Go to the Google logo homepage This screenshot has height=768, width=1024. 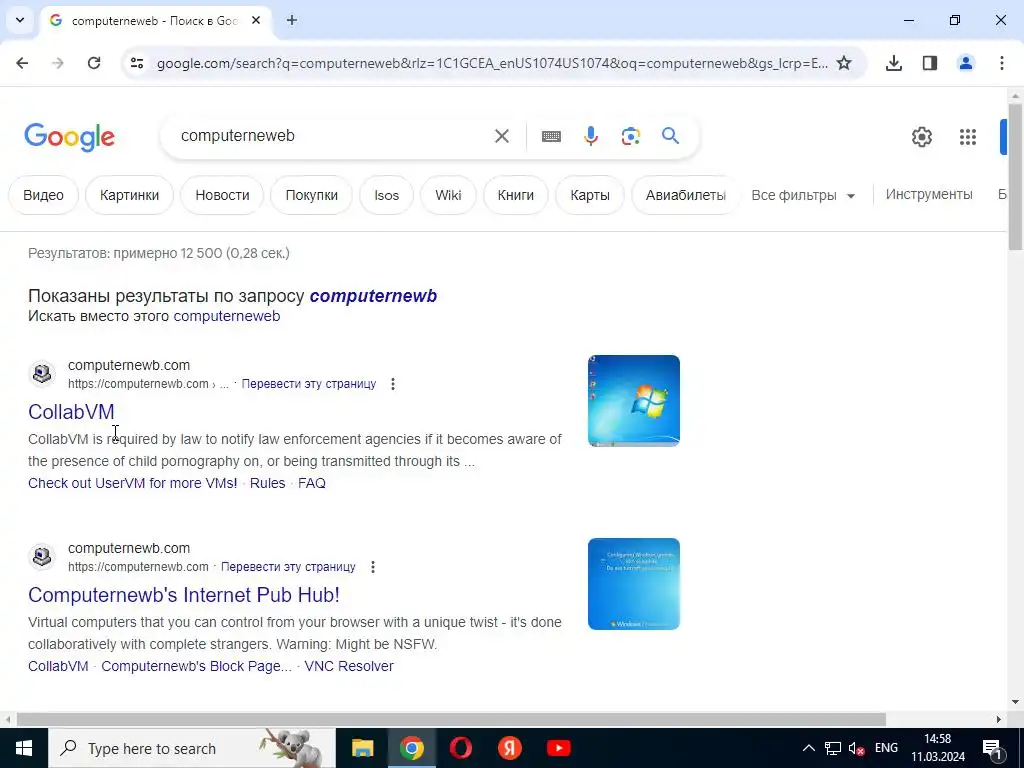click(69, 136)
